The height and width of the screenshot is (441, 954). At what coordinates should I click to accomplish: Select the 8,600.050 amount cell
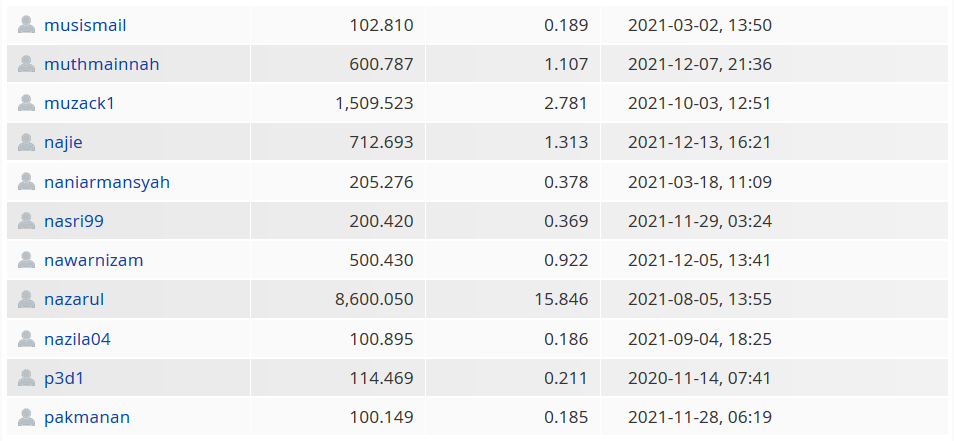click(x=338, y=299)
